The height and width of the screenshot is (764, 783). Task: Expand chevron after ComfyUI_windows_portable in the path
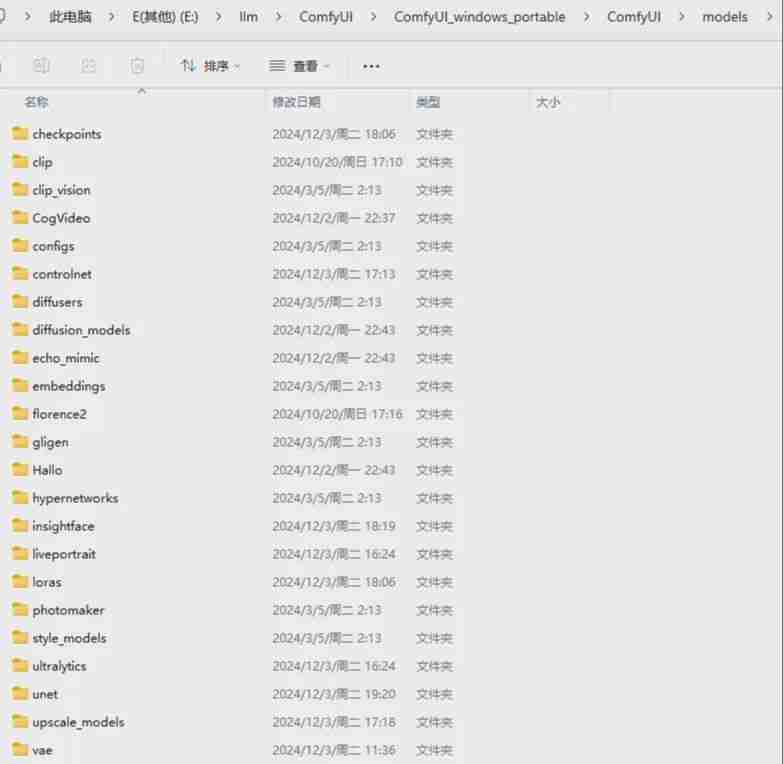tap(586, 17)
